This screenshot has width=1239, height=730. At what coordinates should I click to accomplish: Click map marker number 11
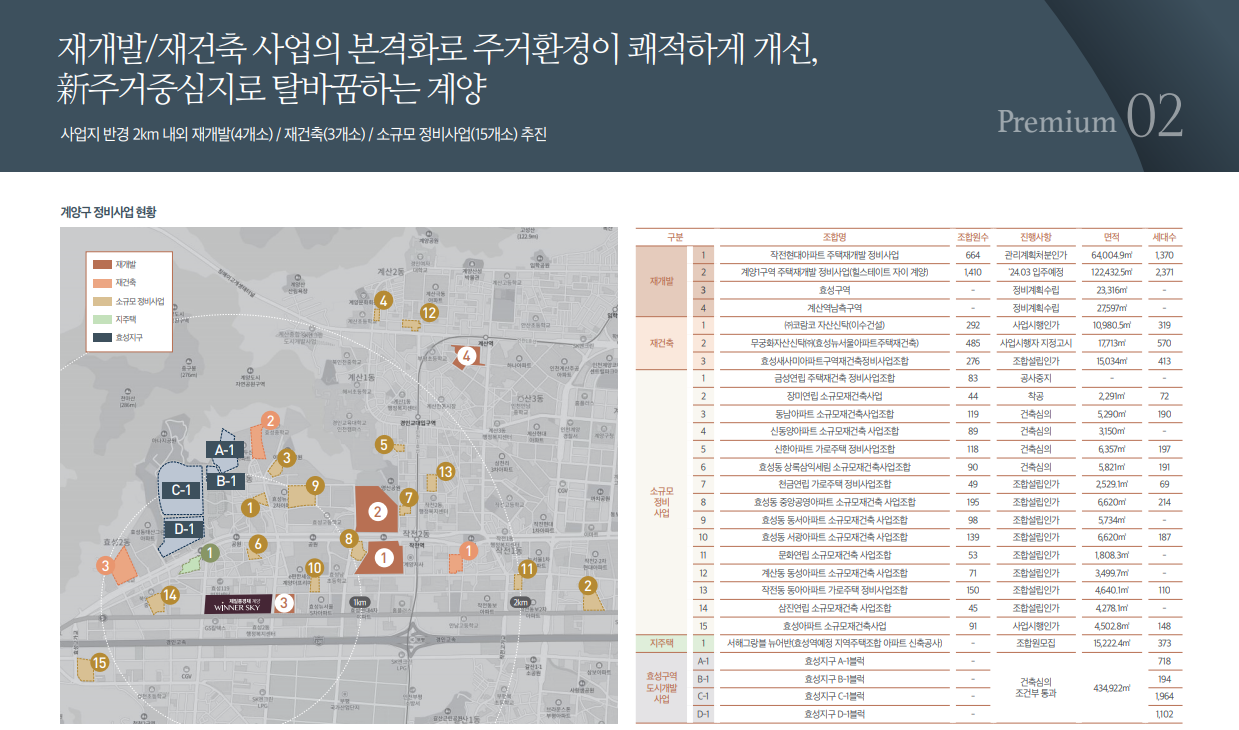pyautogui.click(x=526, y=570)
